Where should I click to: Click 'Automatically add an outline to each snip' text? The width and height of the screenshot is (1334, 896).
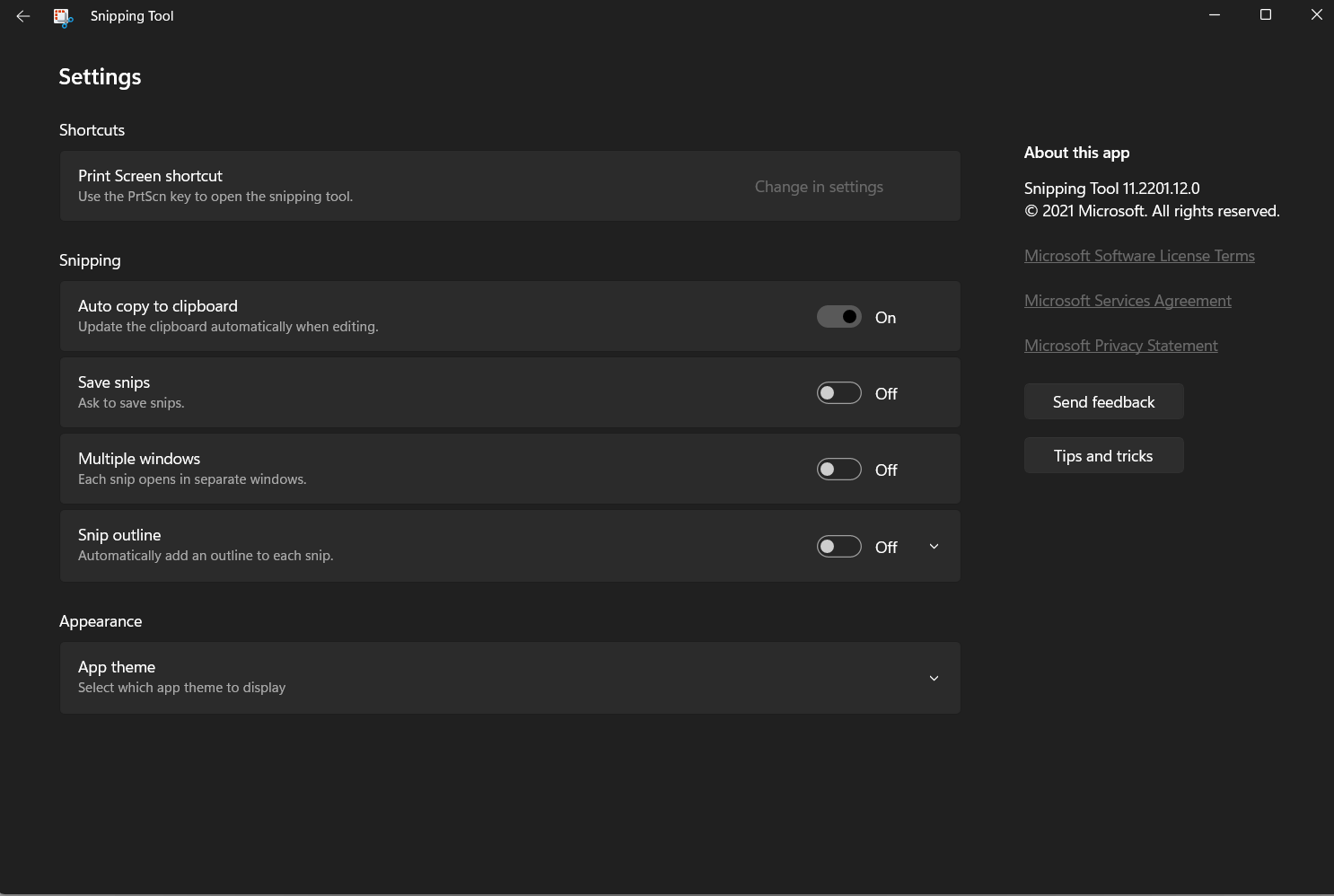[206, 556]
